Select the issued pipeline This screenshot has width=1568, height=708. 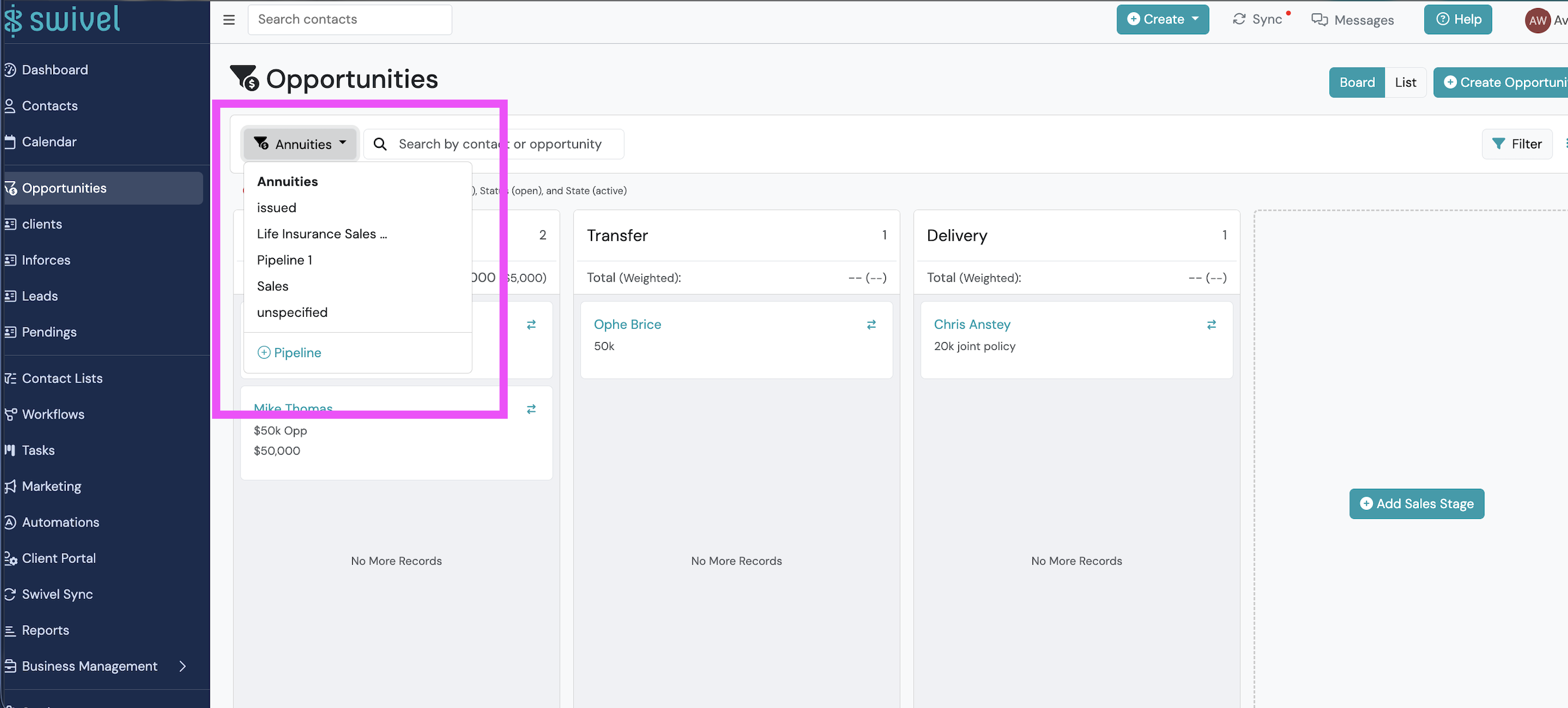pyautogui.click(x=276, y=207)
